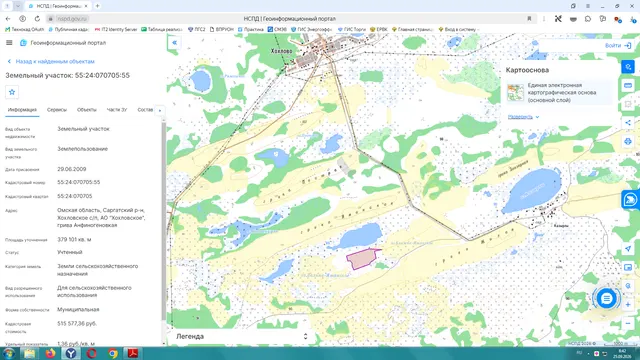Open the Состав tab
This screenshot has width=640, height=360.
[x=145, y=110]
